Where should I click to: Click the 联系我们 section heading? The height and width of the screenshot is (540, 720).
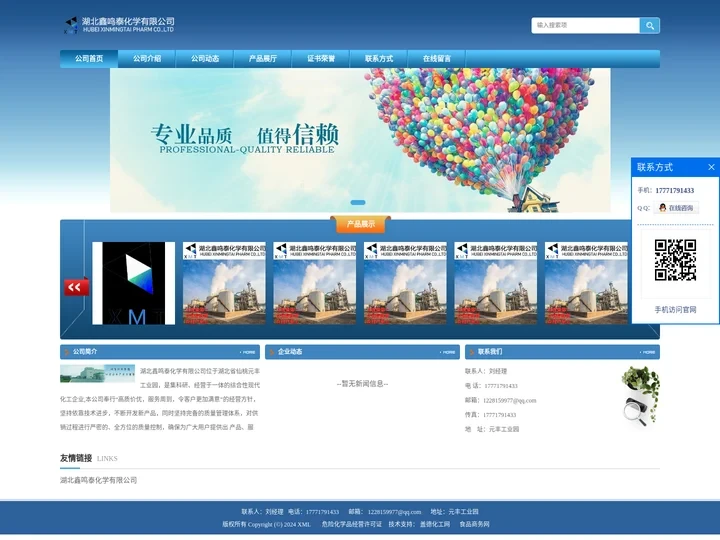490,352
